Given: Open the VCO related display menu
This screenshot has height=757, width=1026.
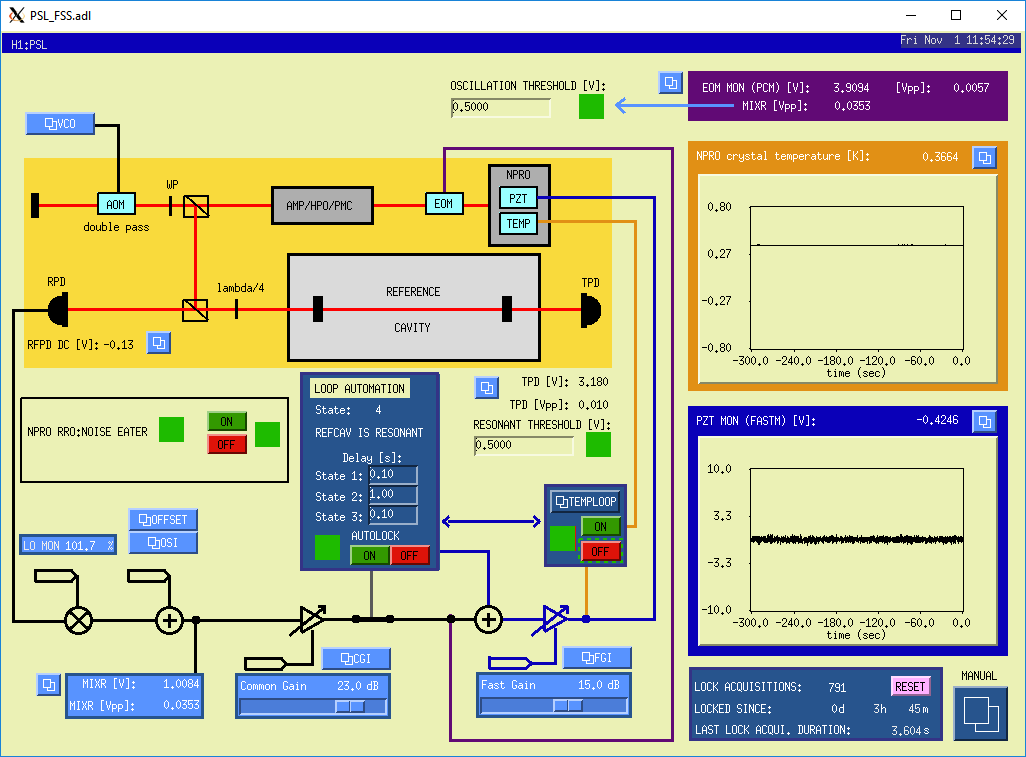Looking at the screenshot, I should [60, 124].
